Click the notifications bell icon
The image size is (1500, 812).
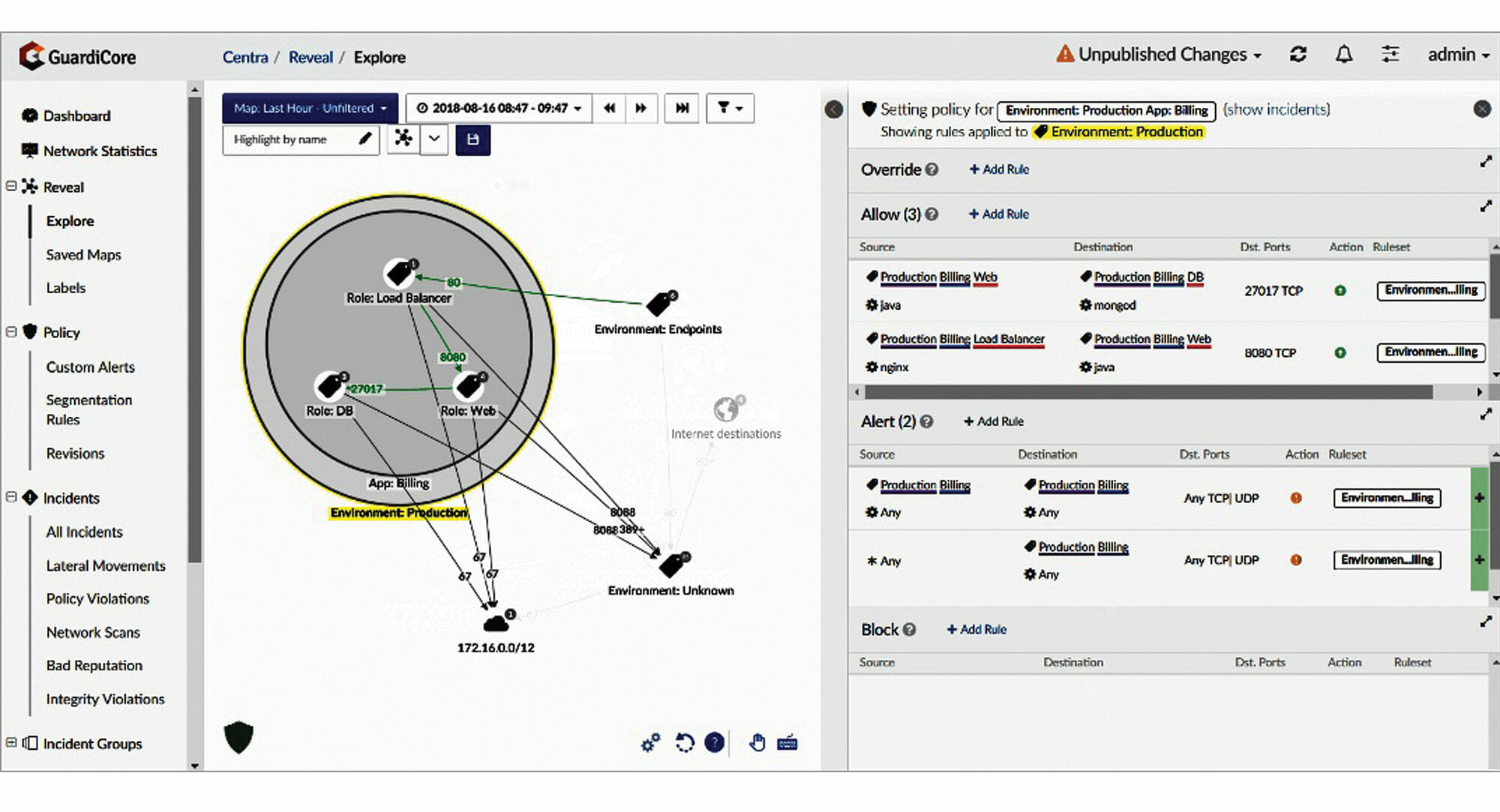point(1344,55)
